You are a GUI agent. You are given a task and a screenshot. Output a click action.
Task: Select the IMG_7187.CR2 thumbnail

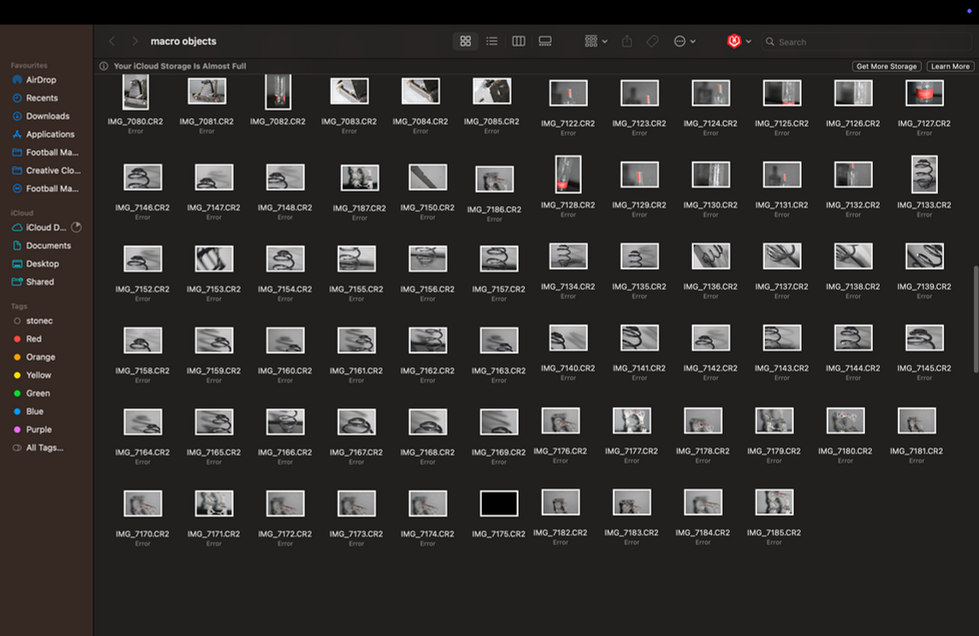point(360,178)
